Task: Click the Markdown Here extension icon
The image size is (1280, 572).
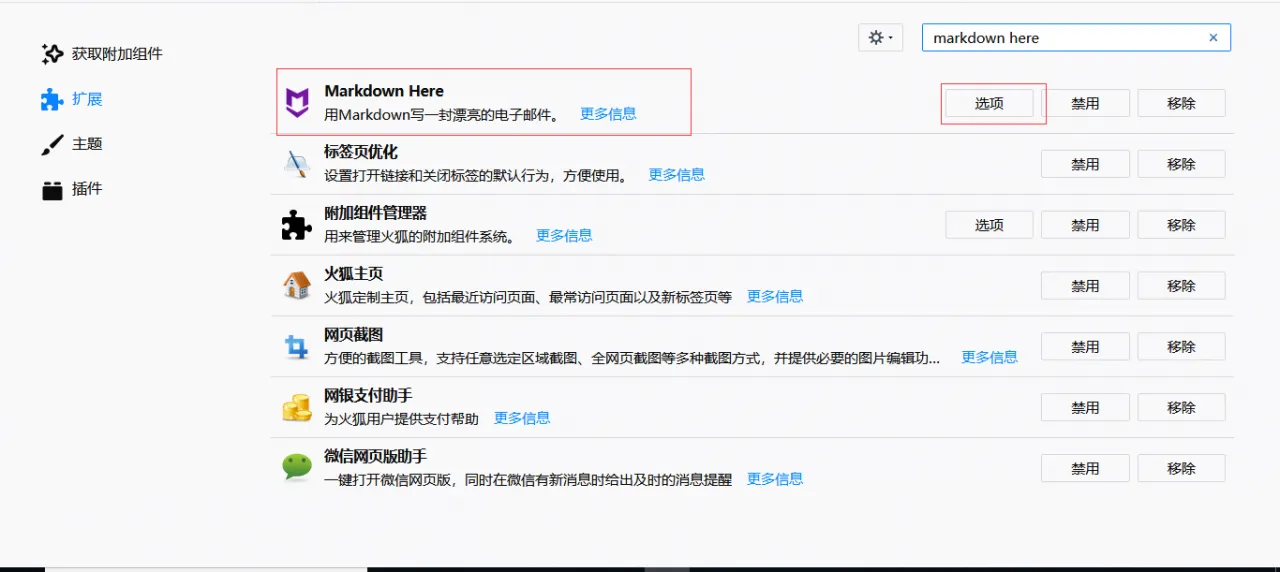Action: (297, 102)
